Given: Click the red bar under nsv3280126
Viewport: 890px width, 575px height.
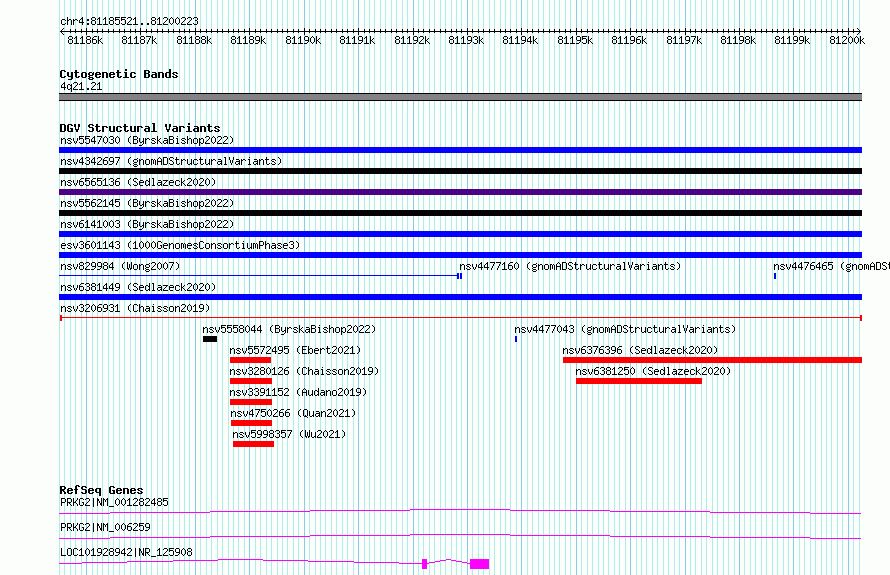Looking at the screenshot, I should (251, 381).
